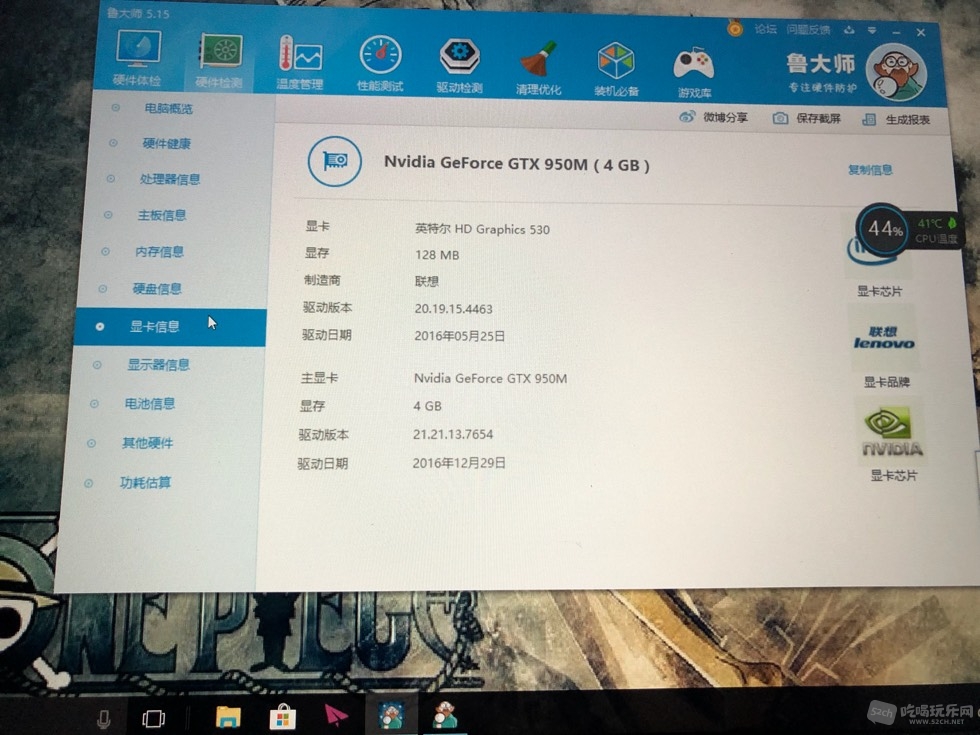Click the heading "Nvidia GeForce GTX 950M ( 4 GB )"

click(517, 164)
